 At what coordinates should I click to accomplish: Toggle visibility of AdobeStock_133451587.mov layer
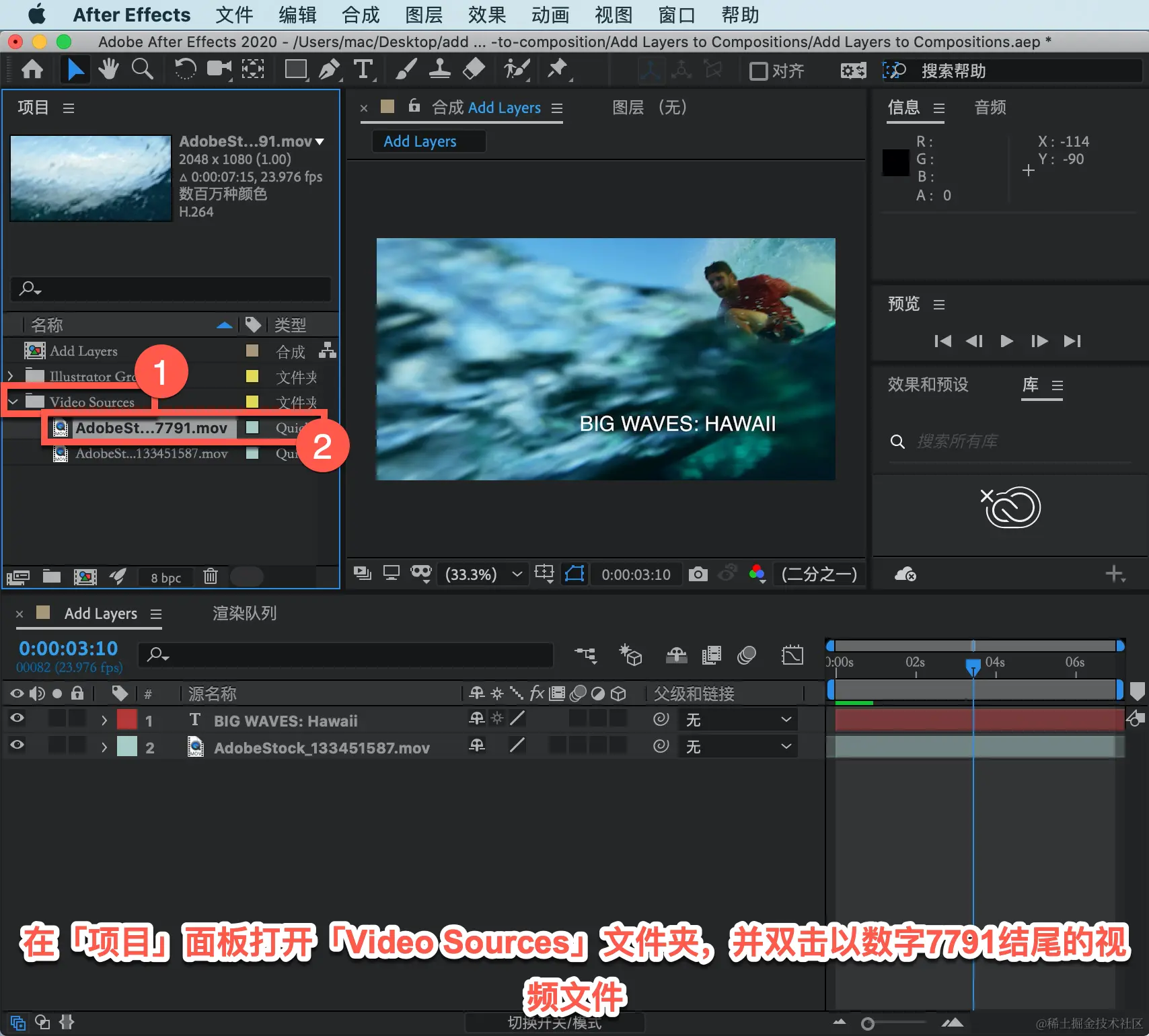click(x=17, y=745)
